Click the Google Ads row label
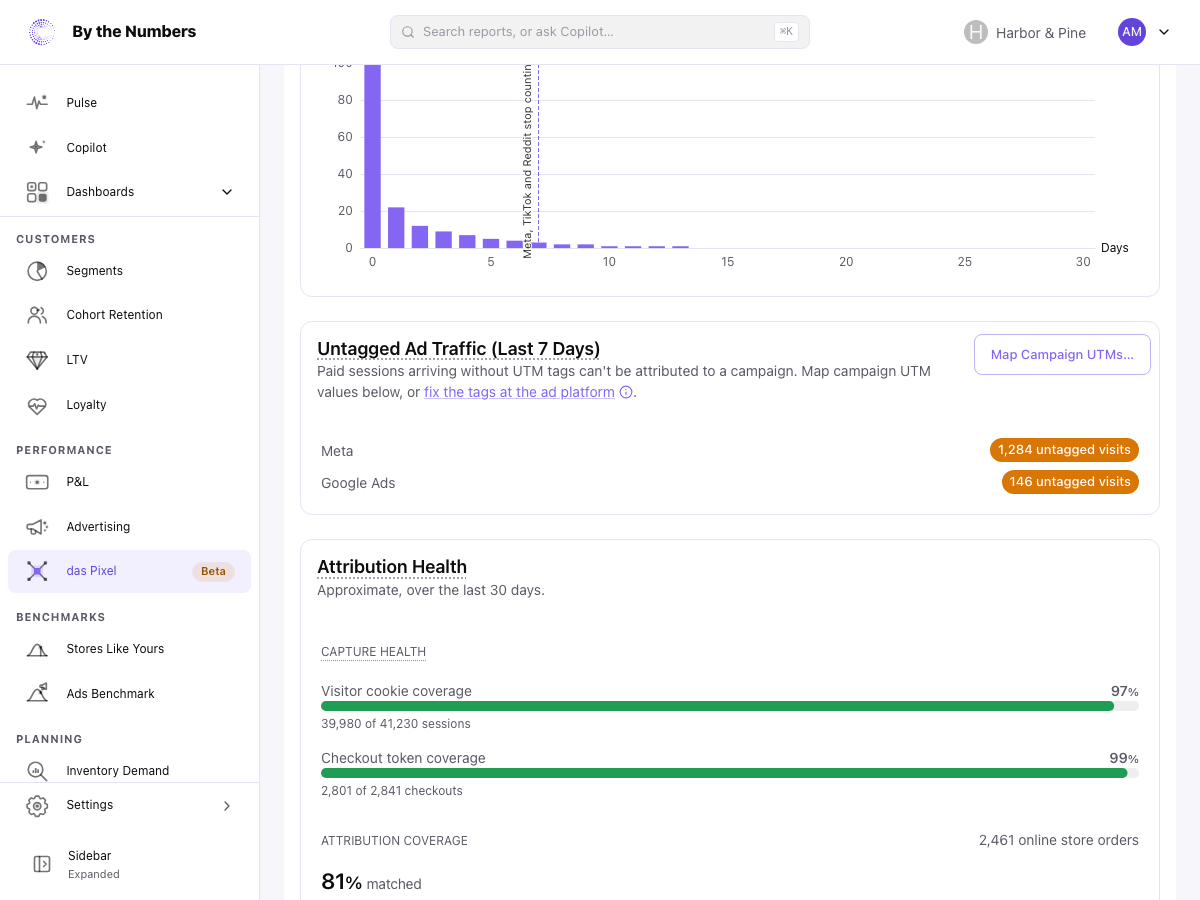This screenshot has width=1200, height=900. (358, 483)
